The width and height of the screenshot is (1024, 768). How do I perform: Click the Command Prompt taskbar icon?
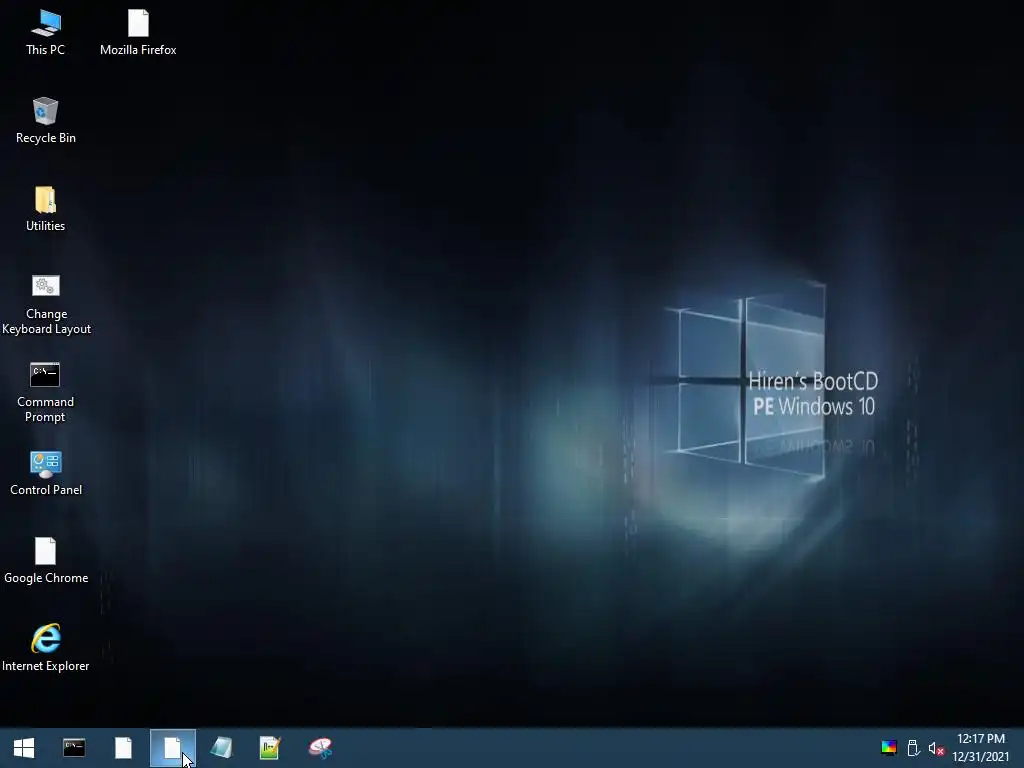74,748
